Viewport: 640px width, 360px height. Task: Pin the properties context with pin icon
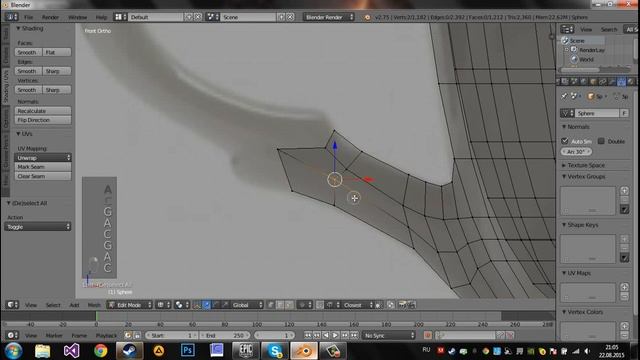564,96
